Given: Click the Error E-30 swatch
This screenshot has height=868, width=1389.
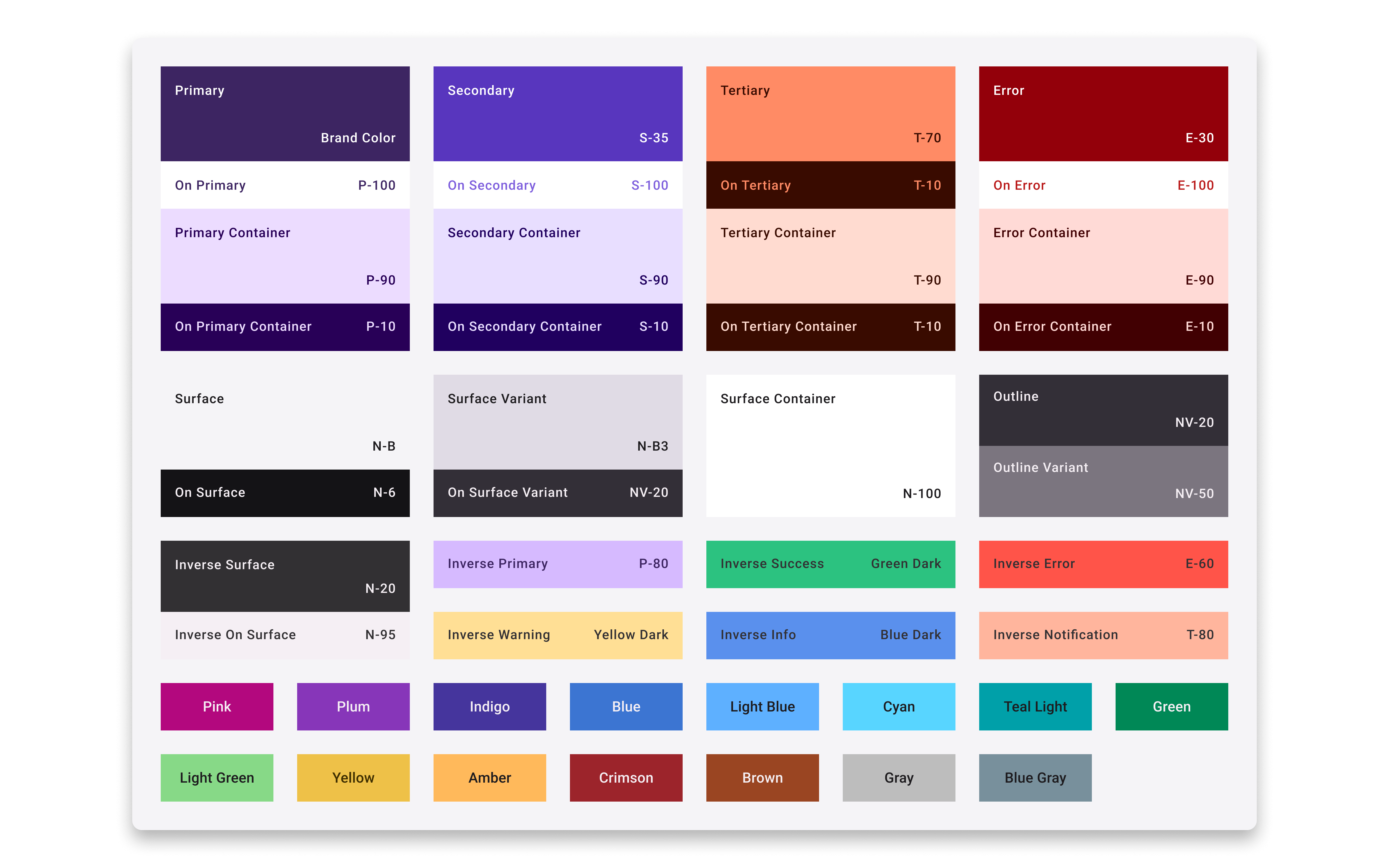Looking at the screenshot, I should click(x=1103, y=113).
